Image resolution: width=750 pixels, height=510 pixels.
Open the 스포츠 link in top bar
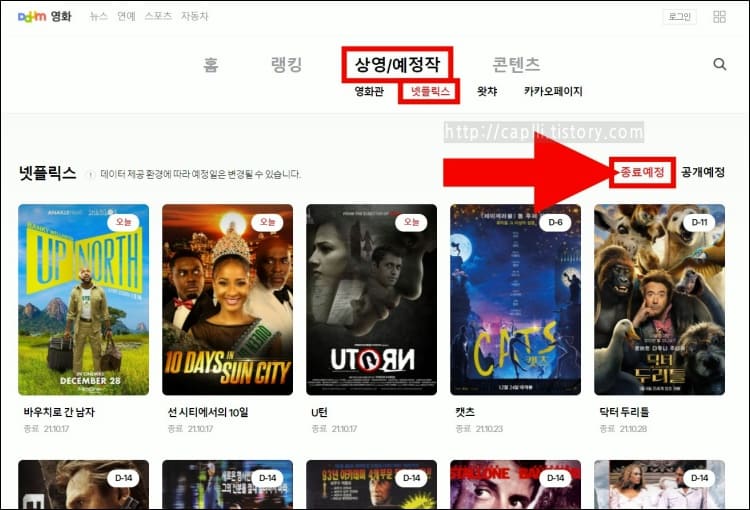pos(158,16)
